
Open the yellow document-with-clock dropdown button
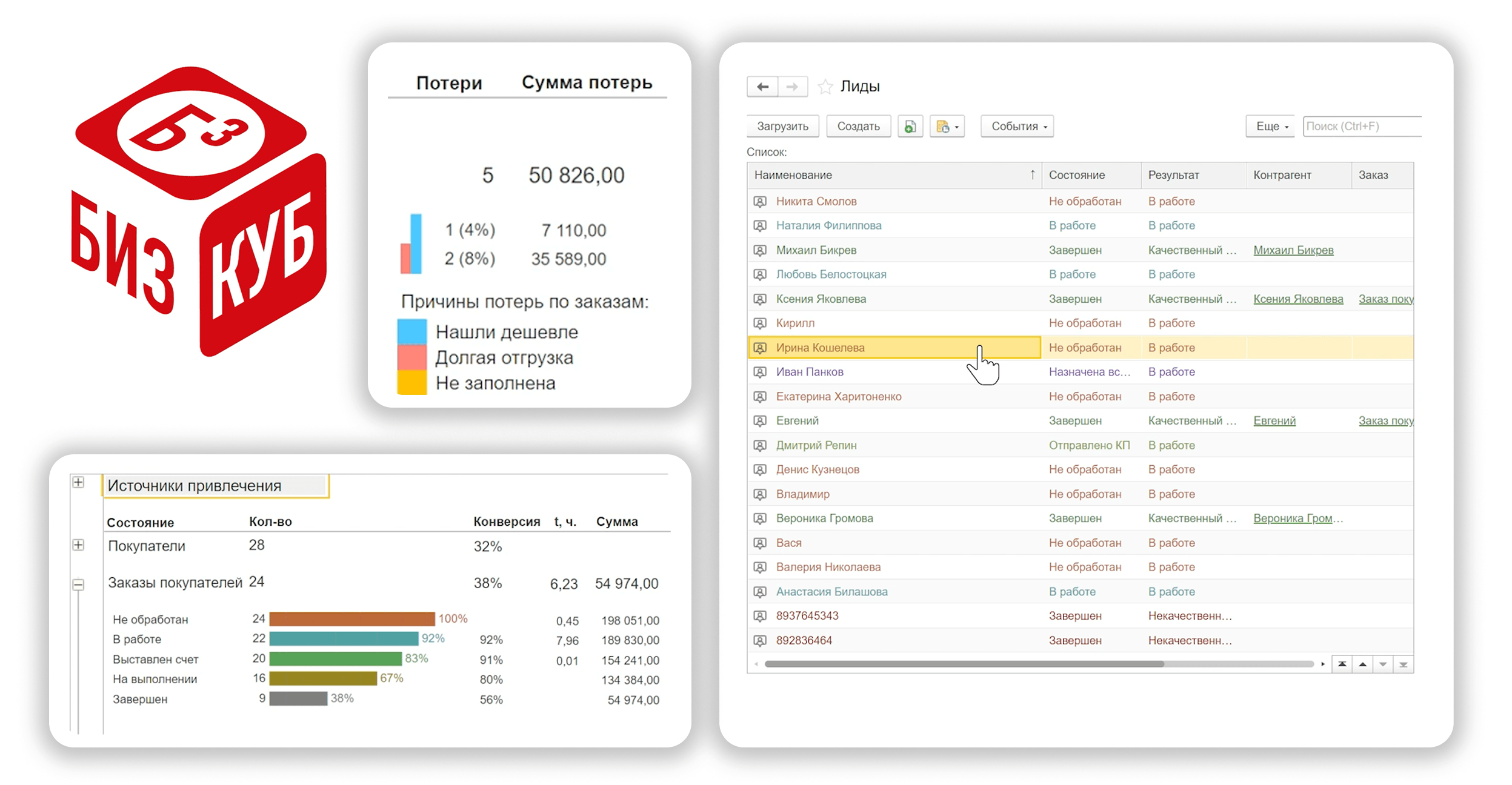coord(947,126)
